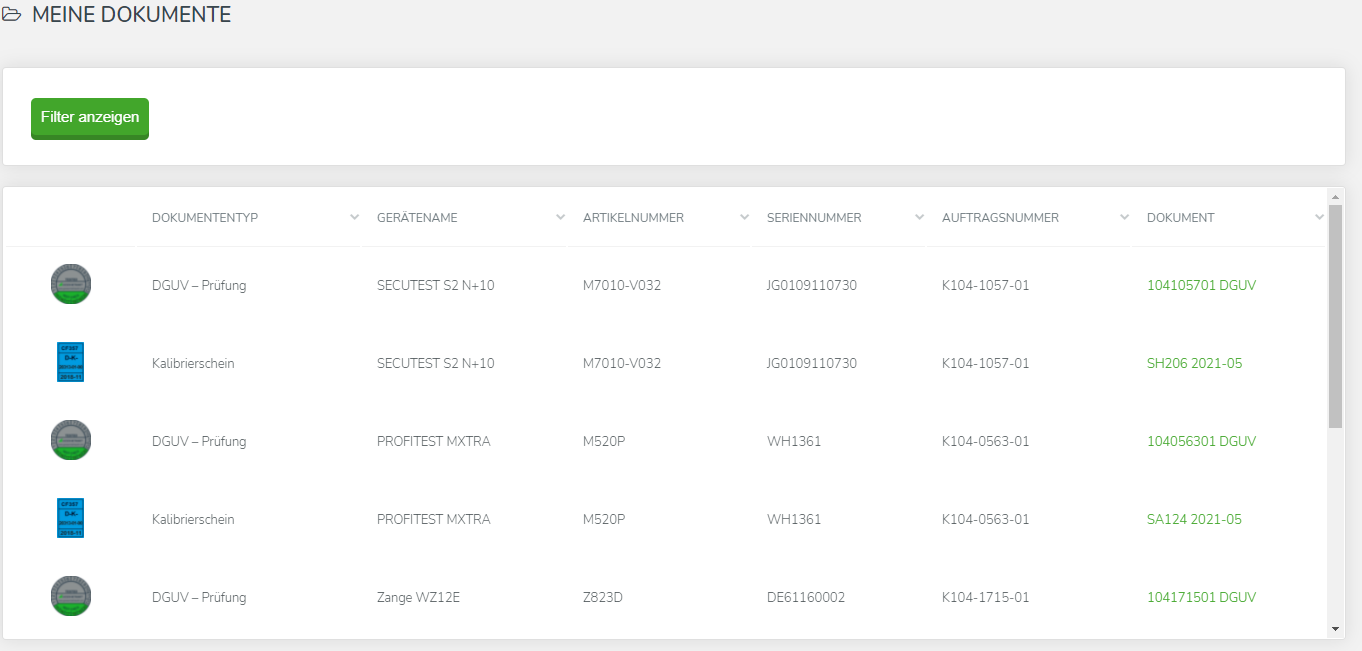Screen dimensions: 1362x651
Task: Select PROFITEST MXTRA in the SA124 2021-05 row
Action: (433, 519)
